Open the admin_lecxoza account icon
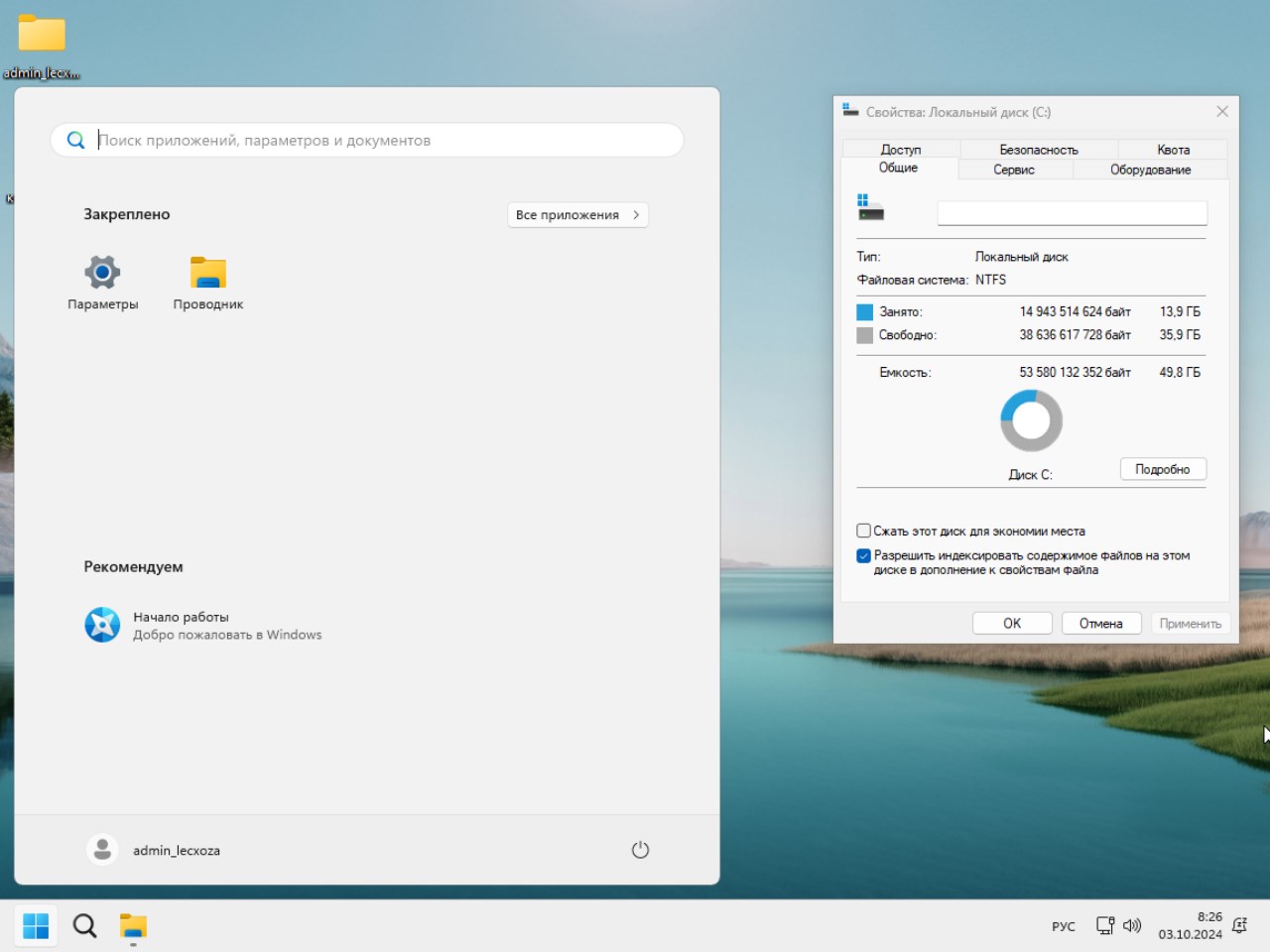This screenshot has height=952, width=1270. 102,849
